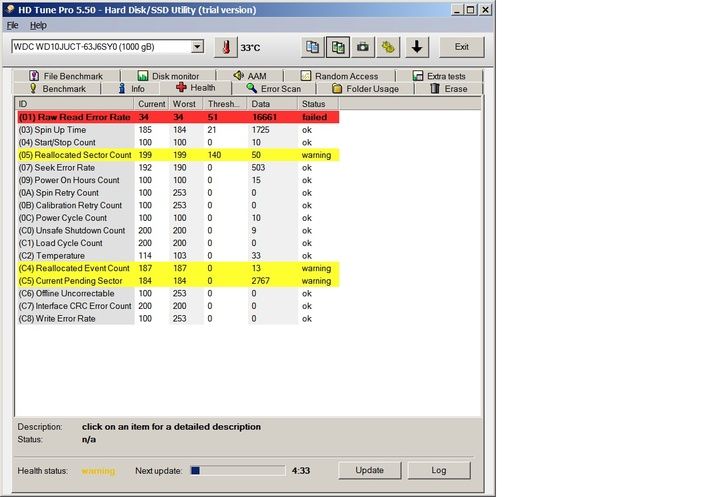Image resolution: width=725 pixels, height=497 pixels.
Task: Click the thermometer temperature icon
Action: 225,47
